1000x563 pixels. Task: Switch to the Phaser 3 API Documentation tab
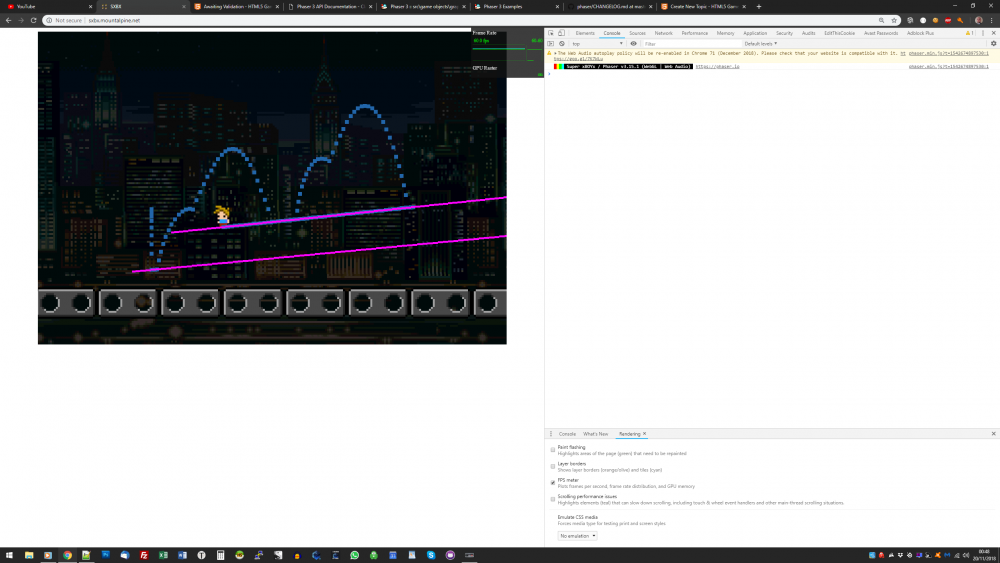pos(328,6)
